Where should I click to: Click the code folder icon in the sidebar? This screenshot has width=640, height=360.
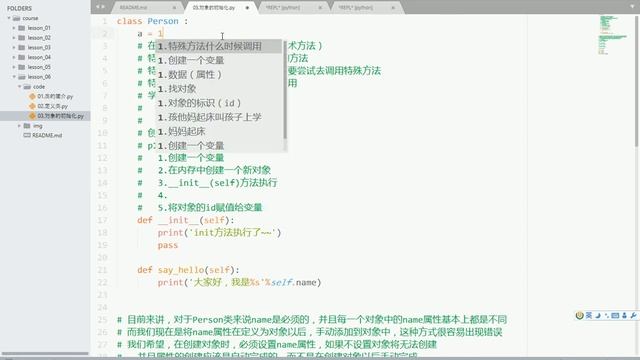pyautogui.click(x=27, y=87)
